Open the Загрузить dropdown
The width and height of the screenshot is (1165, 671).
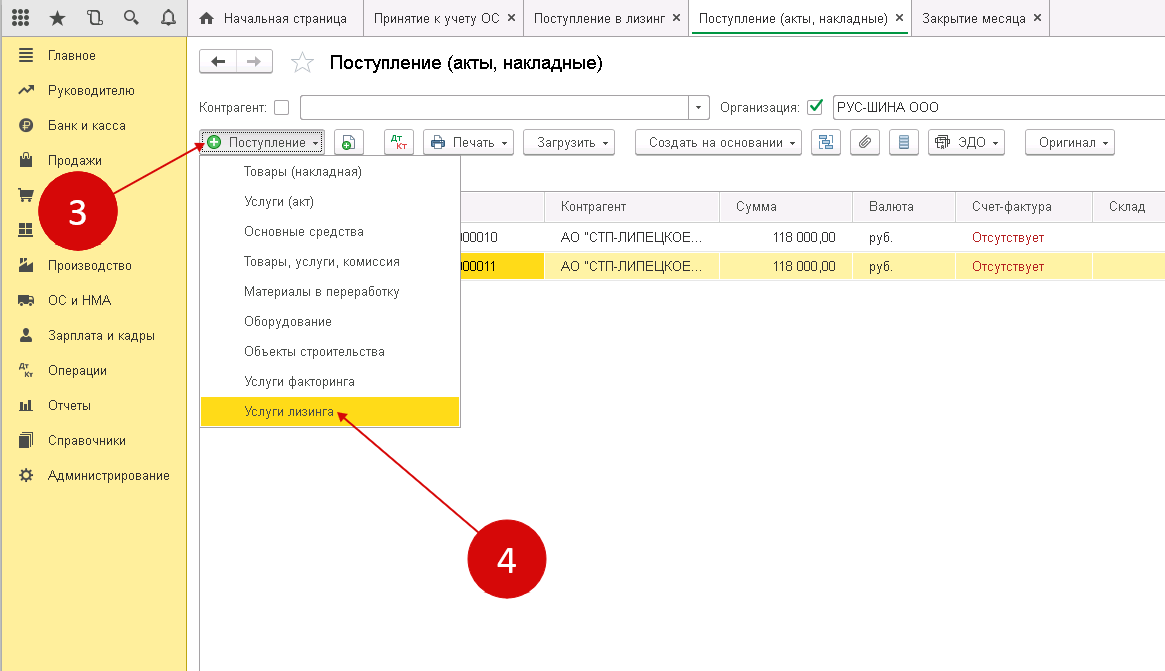569,143
